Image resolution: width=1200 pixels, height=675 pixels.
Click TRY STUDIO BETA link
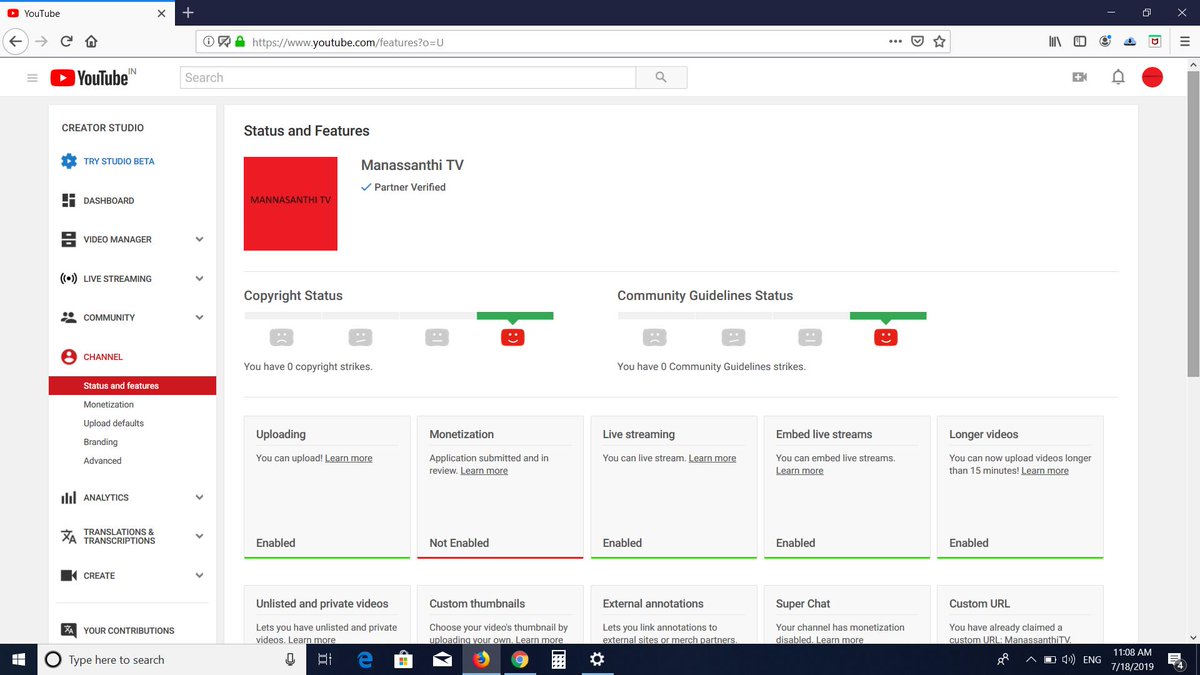coord(119,161)
